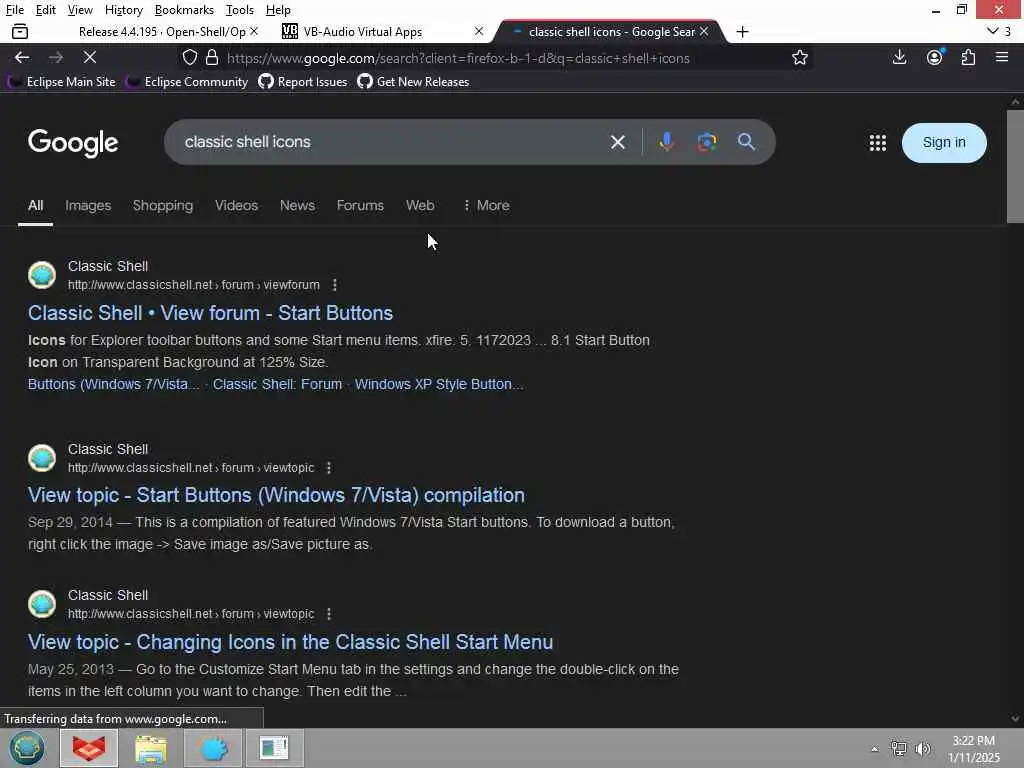
Task: Select the Web search filter
Action: (x=420, y=205)
